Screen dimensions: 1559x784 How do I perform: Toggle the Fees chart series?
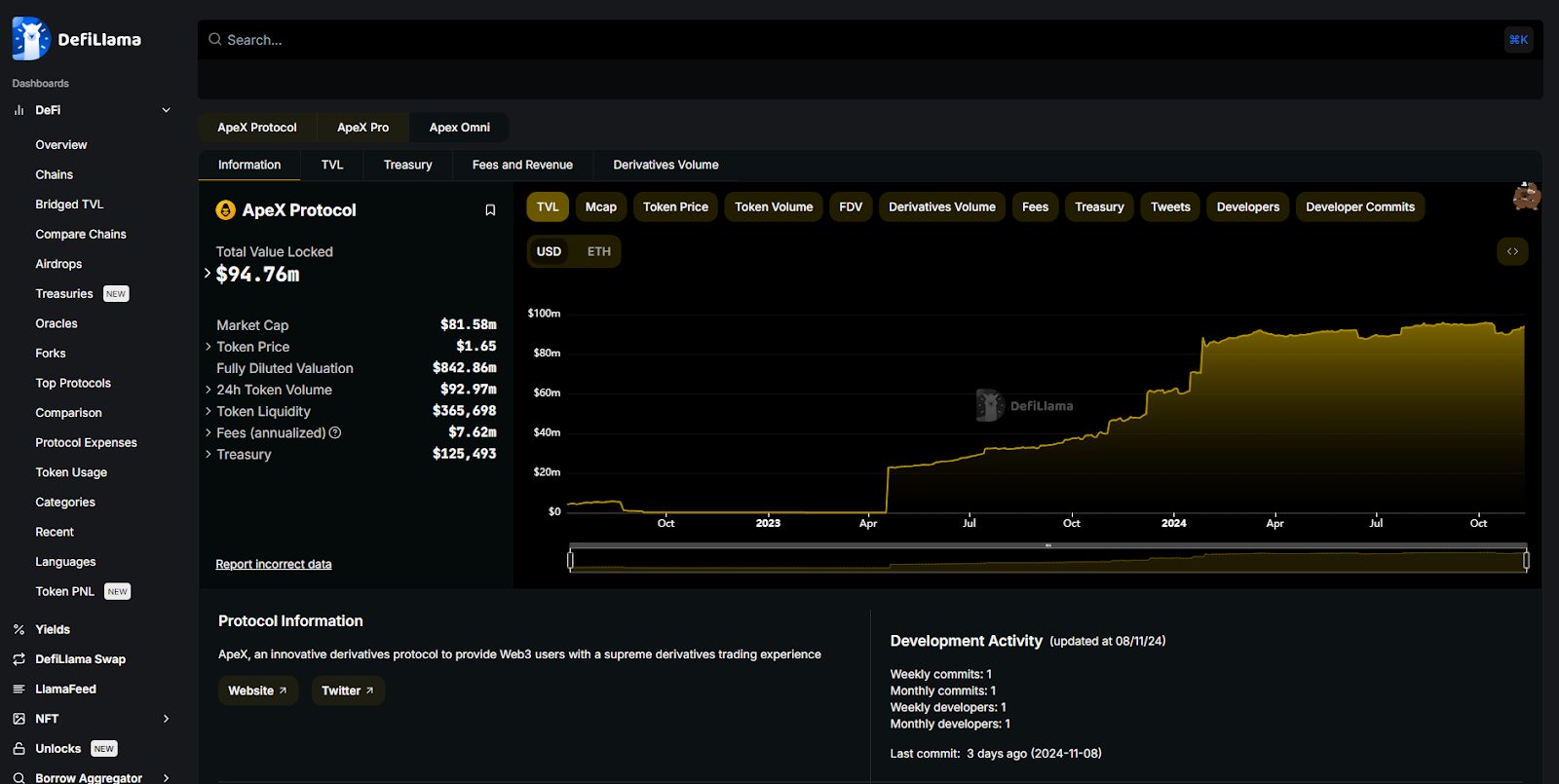(x=1036, y=206)
